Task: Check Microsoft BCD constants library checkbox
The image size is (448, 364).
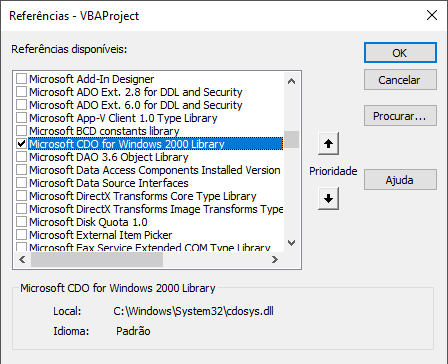Action: [x=22, y=131]
